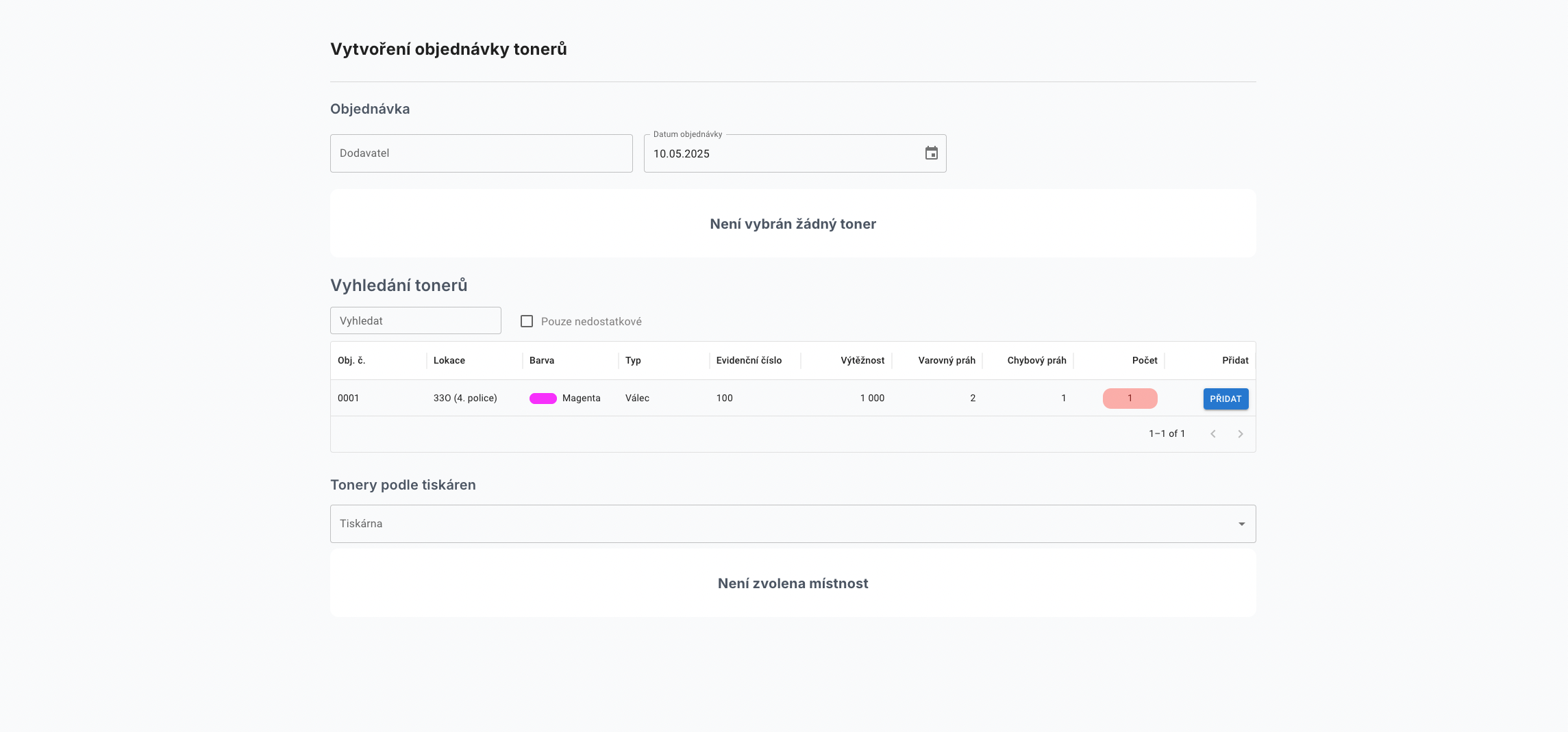Image resolution: width=1568 pixels, height=732 pixels.
Task: Sort by Chybový práh column header
Action: click(1036, 360)
